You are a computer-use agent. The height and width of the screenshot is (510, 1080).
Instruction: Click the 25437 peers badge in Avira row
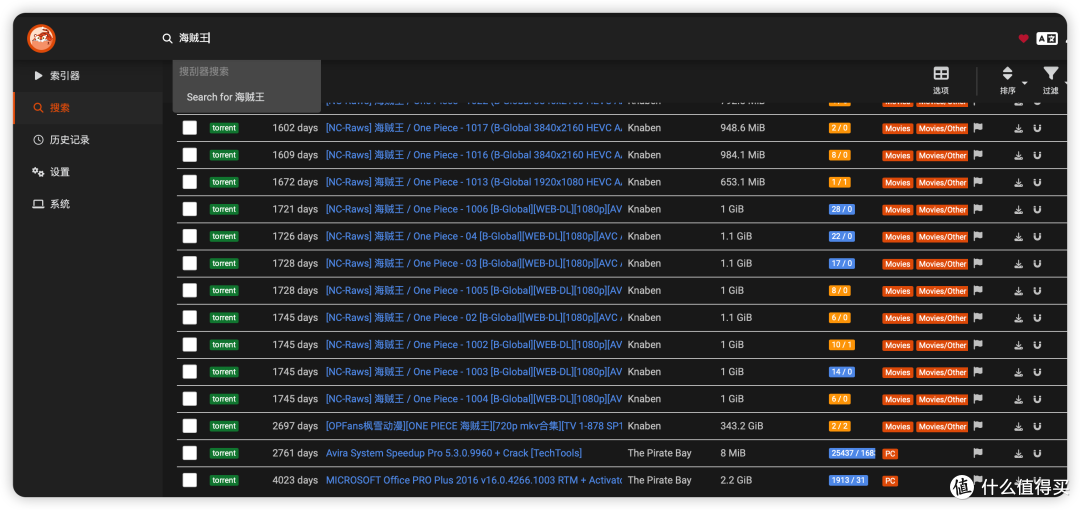[852, 453]
